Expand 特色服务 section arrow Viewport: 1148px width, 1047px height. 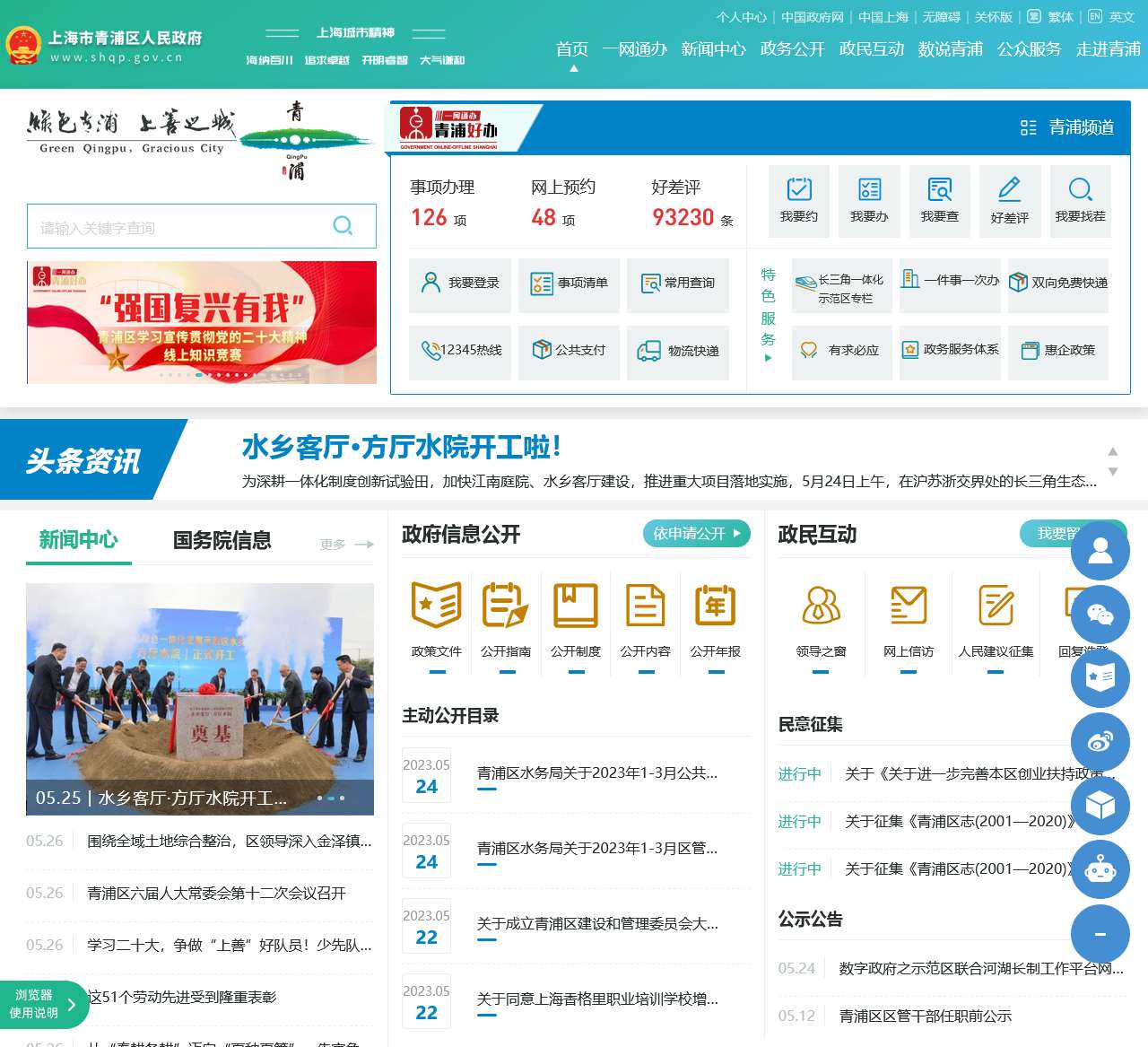click(768, 358)
